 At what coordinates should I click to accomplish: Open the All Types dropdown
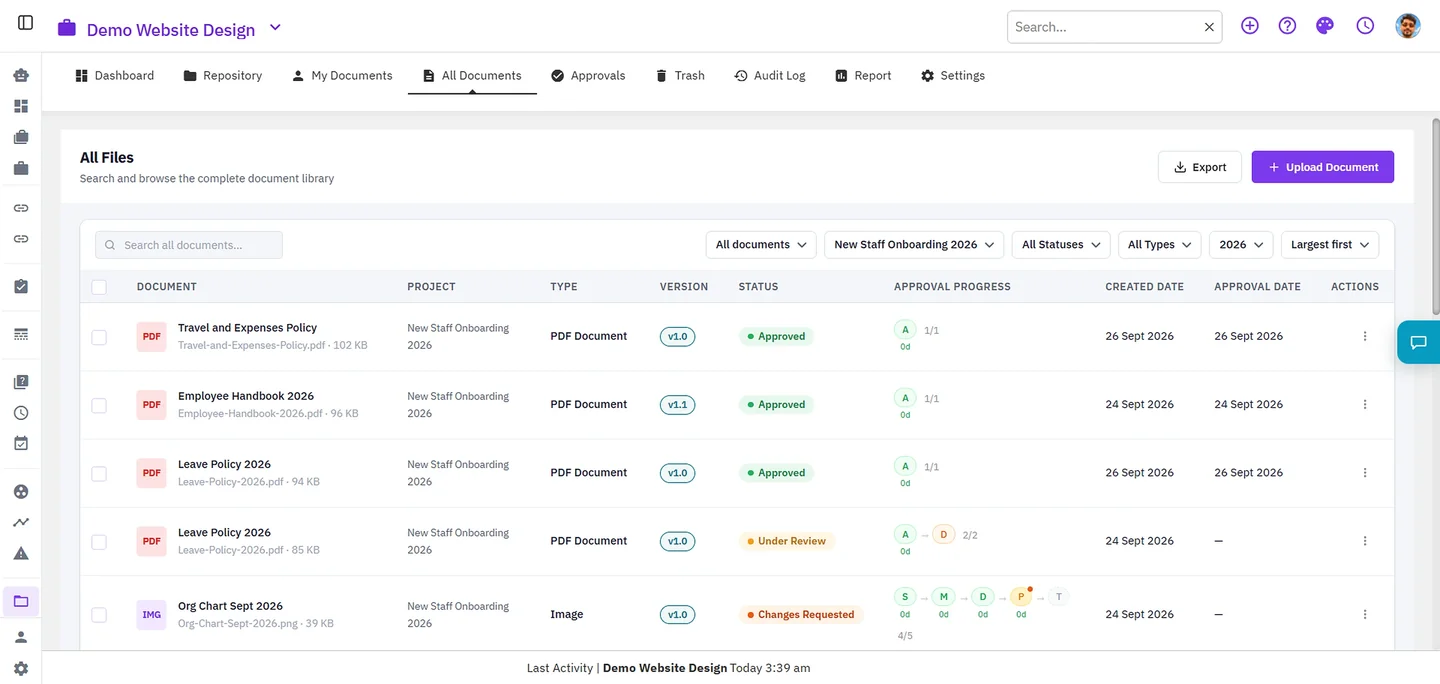click(x=1159, y=244)
